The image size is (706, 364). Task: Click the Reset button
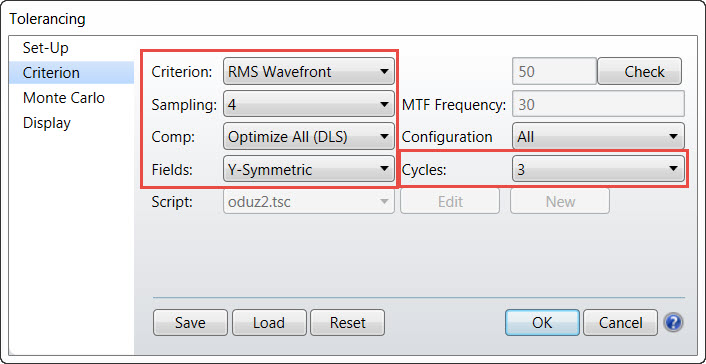(x=347, y=323)
